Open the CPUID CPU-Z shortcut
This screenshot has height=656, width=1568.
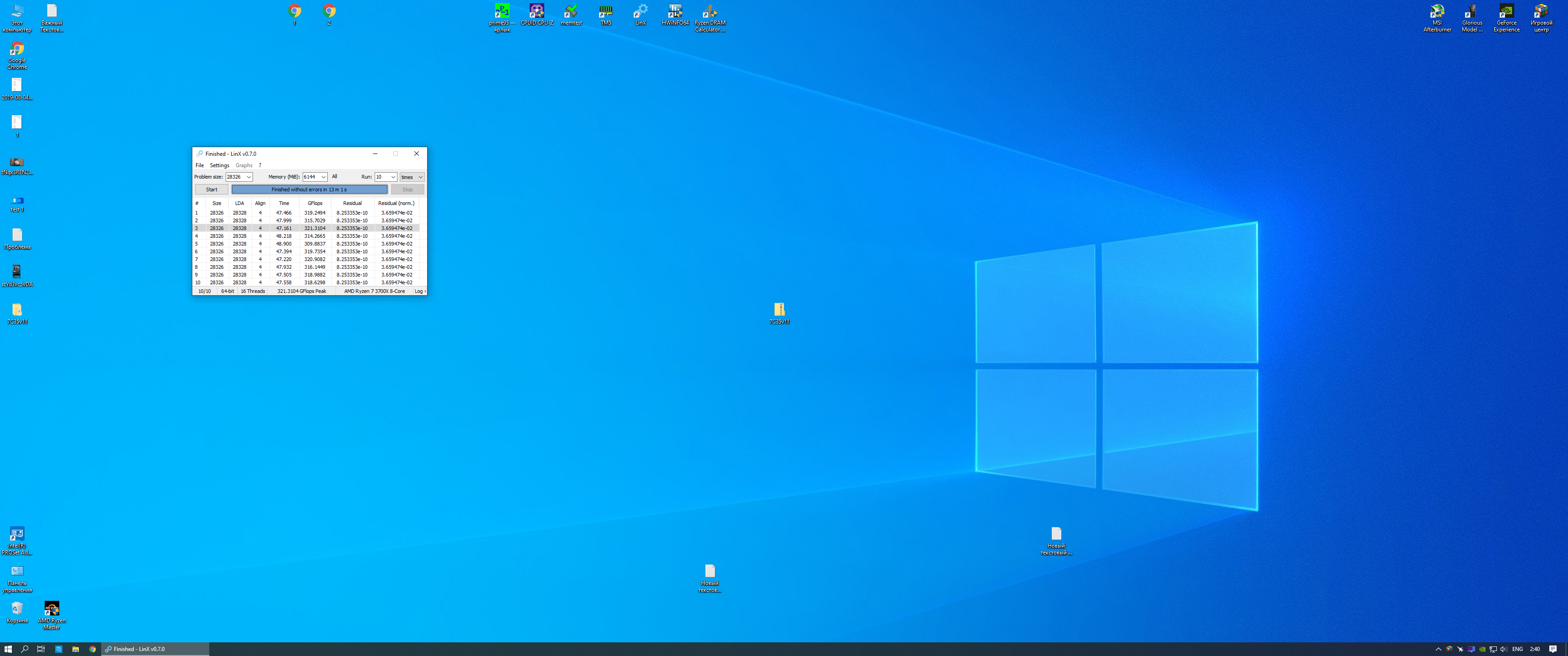click(x=536, y=12)
